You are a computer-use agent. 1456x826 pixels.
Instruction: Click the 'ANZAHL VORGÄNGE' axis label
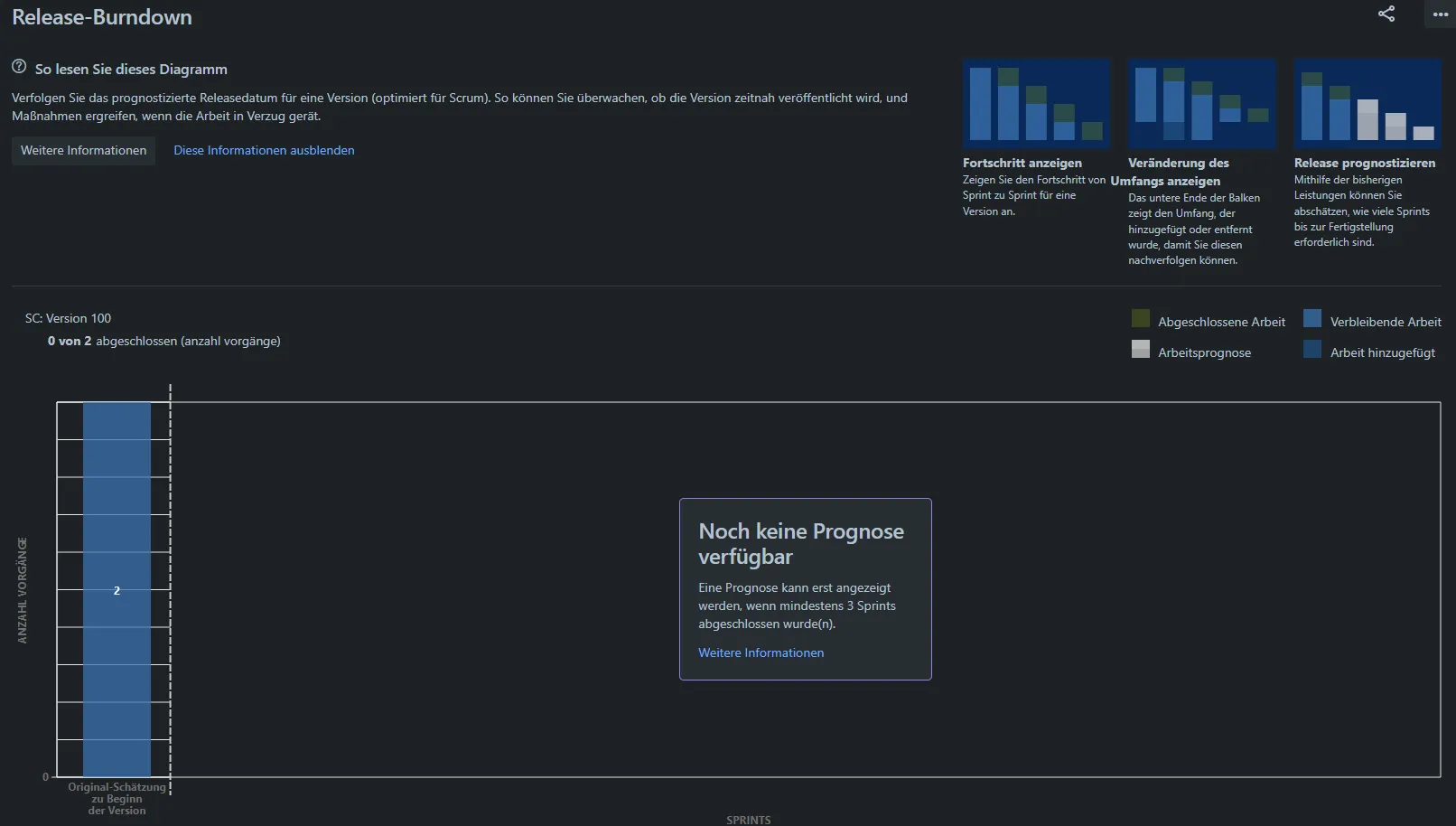(x=23, y=590)
